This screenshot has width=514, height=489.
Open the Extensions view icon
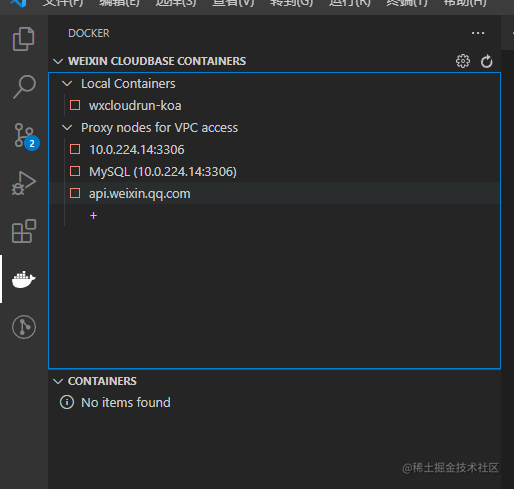(x=24, y=231)
